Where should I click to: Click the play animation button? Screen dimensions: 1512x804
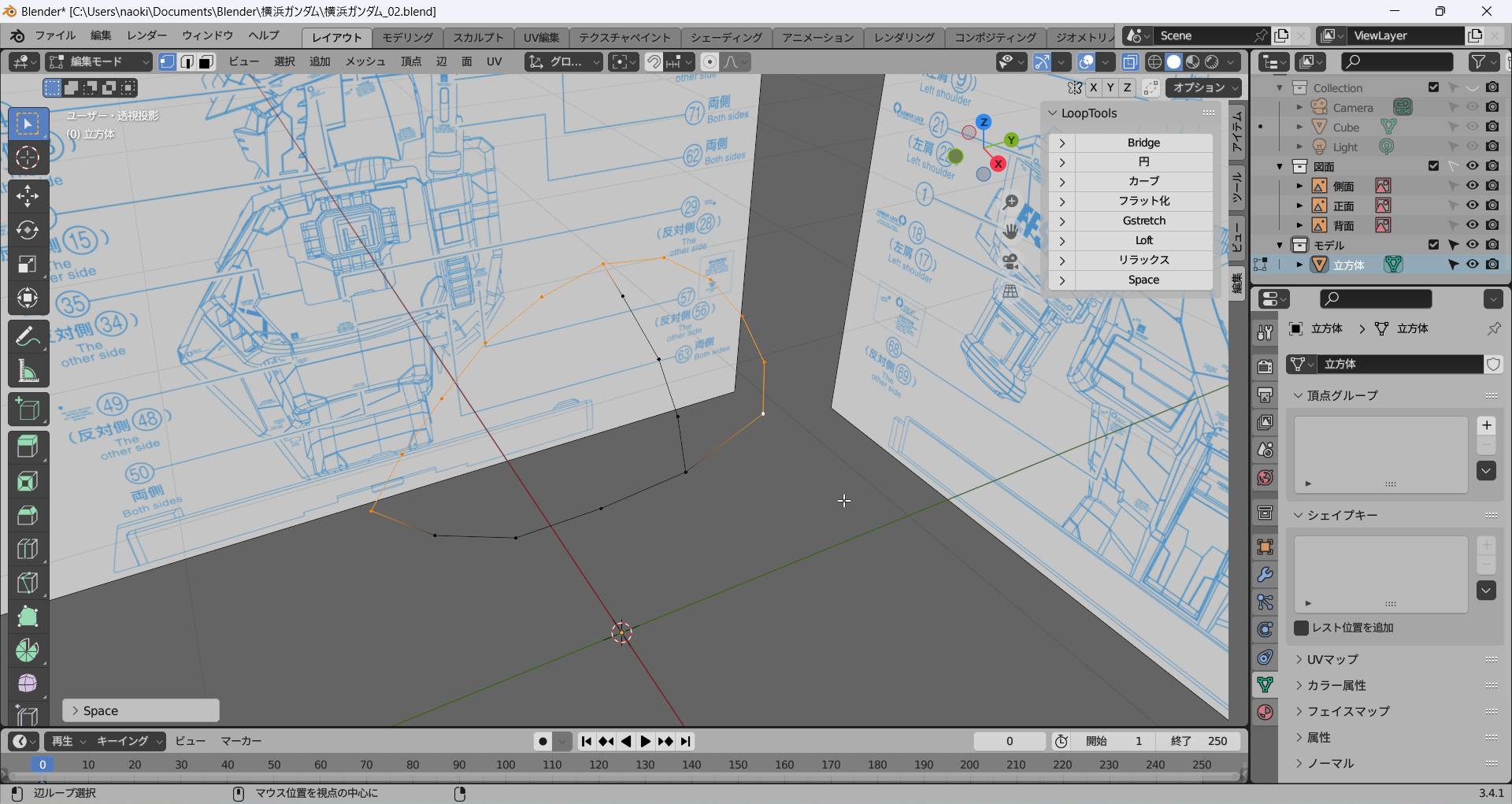[x=646, y=741]
